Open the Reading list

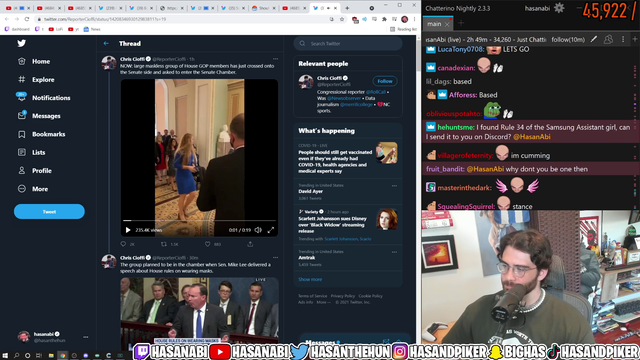pyautogui.click(x=403, y=29)
